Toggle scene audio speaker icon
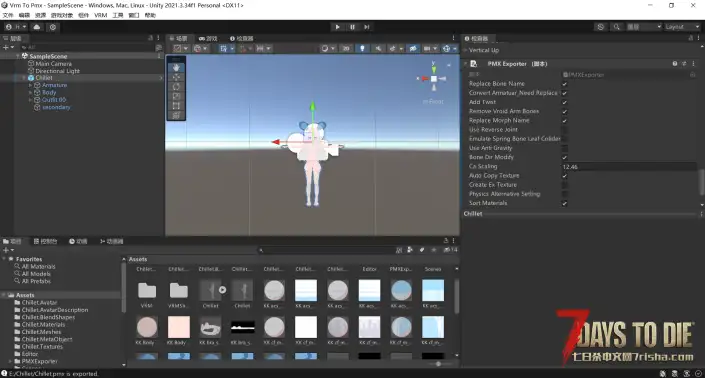The image size is (705, 378). [x=379, y=48]
